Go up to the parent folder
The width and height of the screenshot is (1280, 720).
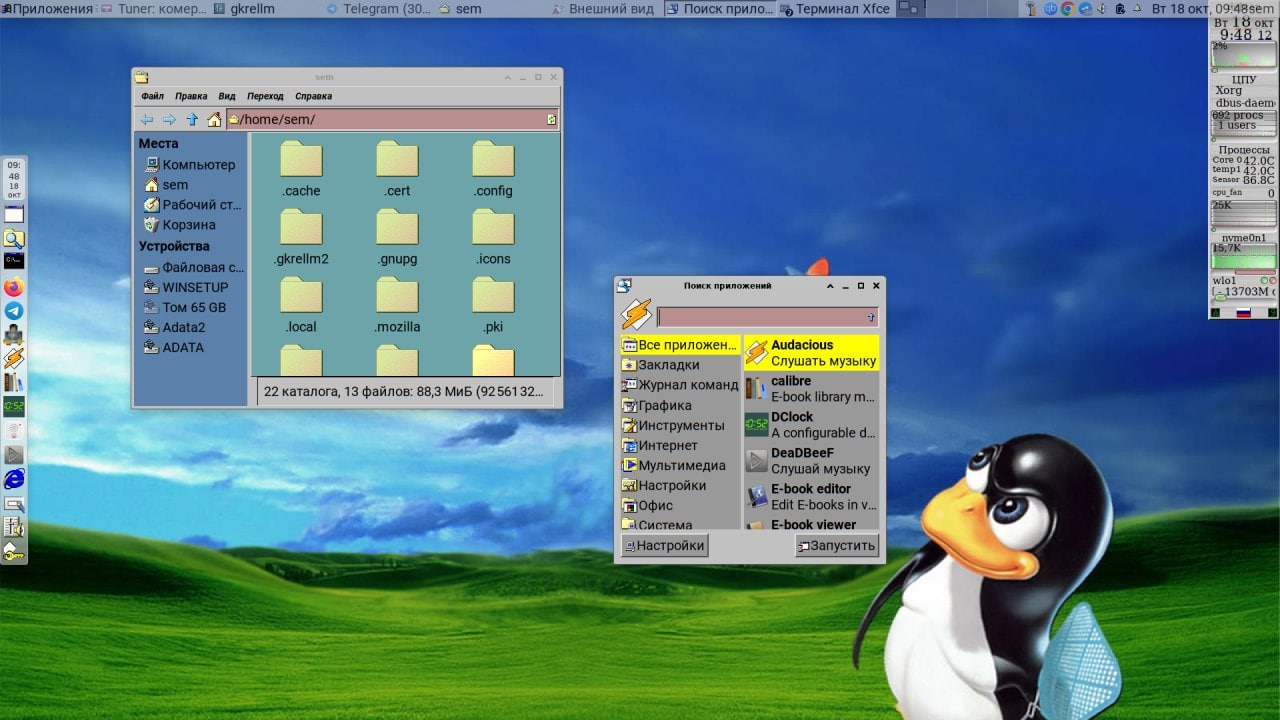tap(192, 120)
